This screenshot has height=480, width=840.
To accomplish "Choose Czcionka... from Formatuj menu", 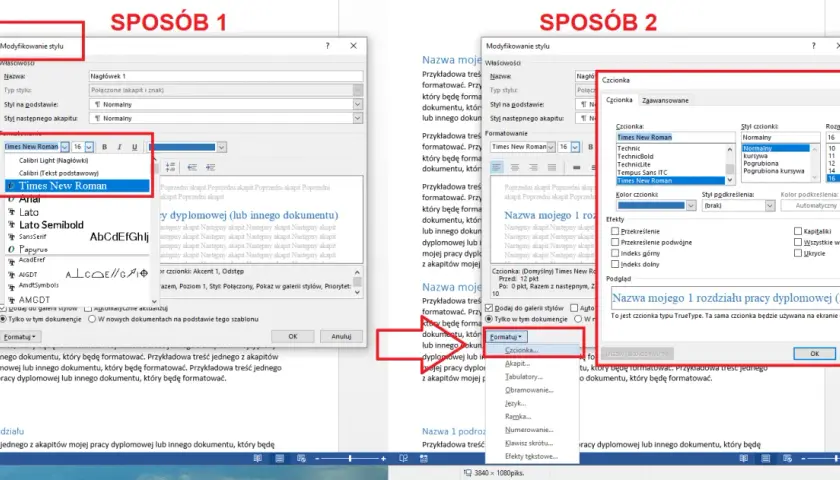I will tap(521, 350).
